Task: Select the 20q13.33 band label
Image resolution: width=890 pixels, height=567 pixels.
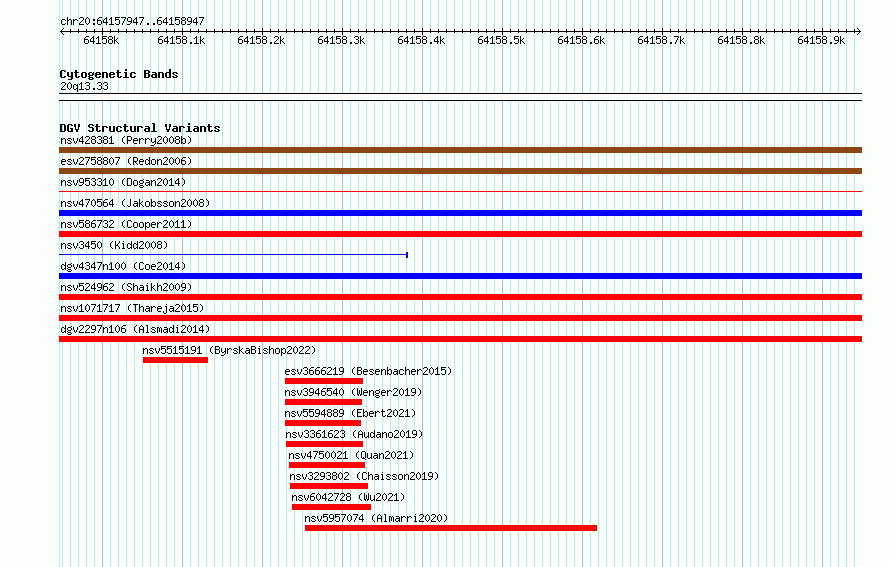Action: click(84, 86)
